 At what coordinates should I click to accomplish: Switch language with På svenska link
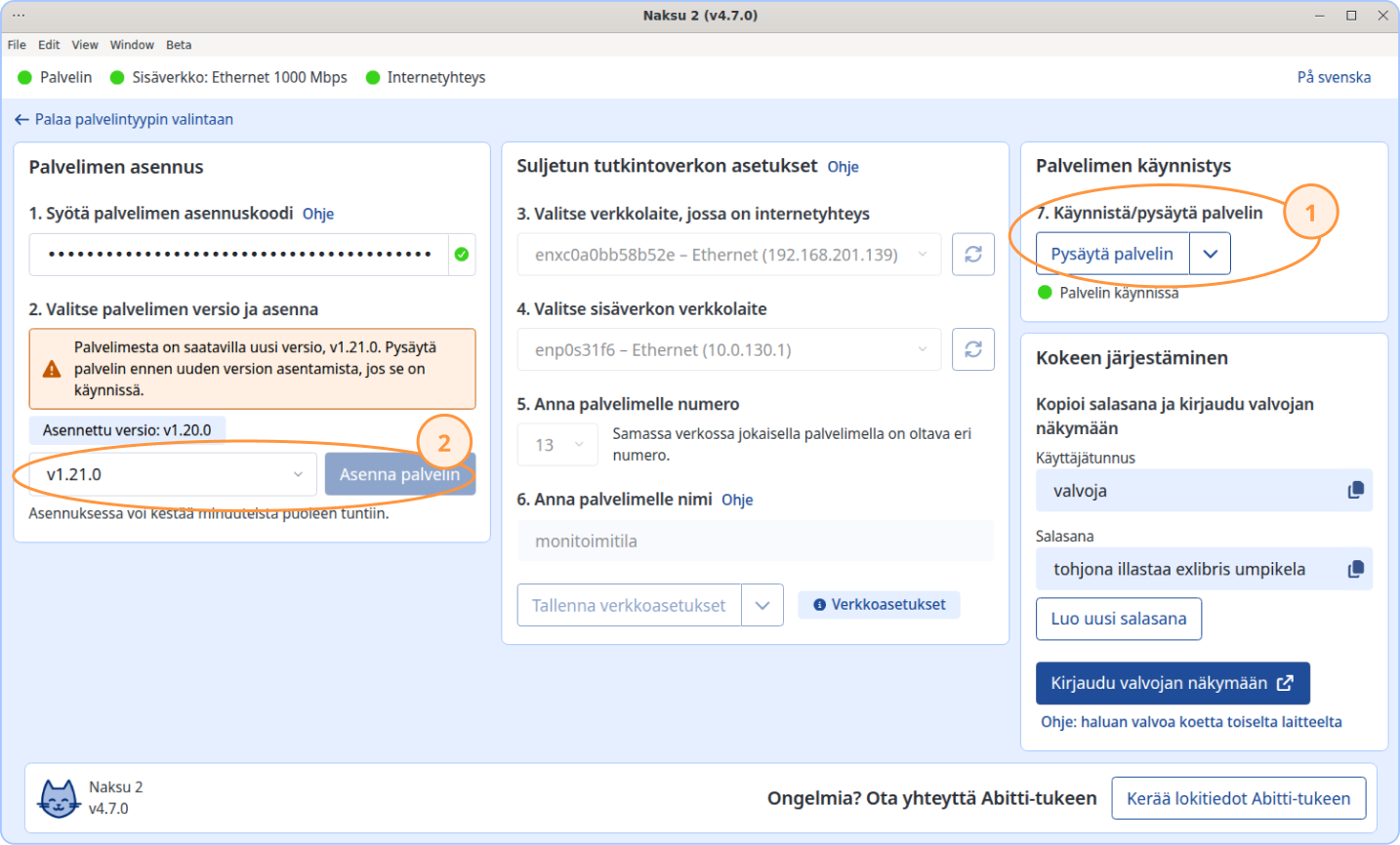1334,77
